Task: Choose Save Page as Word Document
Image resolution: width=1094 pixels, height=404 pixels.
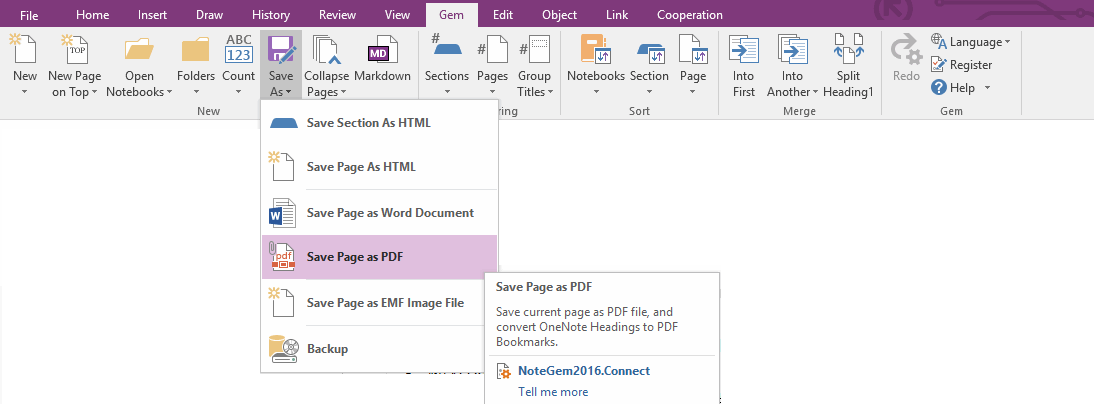Action: point(380,213)
